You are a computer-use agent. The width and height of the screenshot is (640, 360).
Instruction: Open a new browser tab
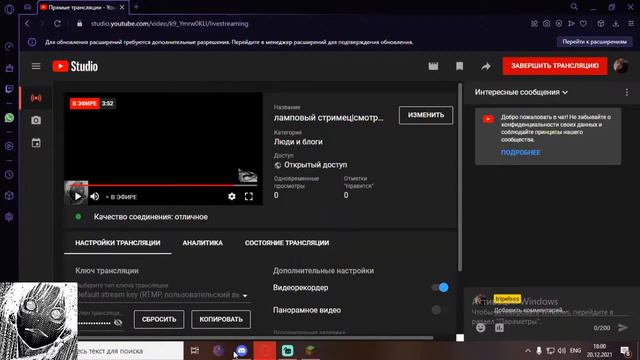[136, 7]
